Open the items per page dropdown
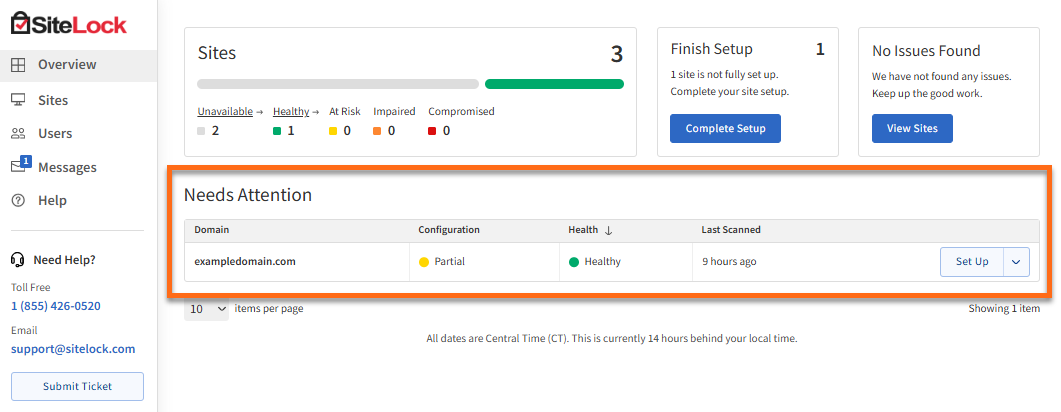1061x412 pixels. click(x=207, y=309)
